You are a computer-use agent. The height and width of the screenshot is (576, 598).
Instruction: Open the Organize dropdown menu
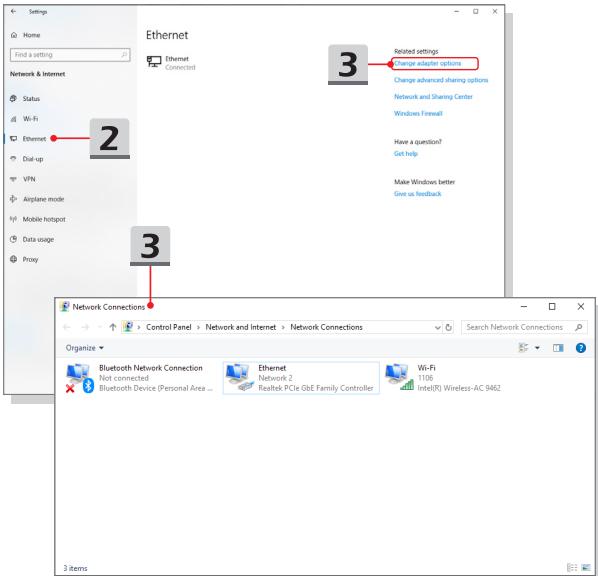point(85,348)
